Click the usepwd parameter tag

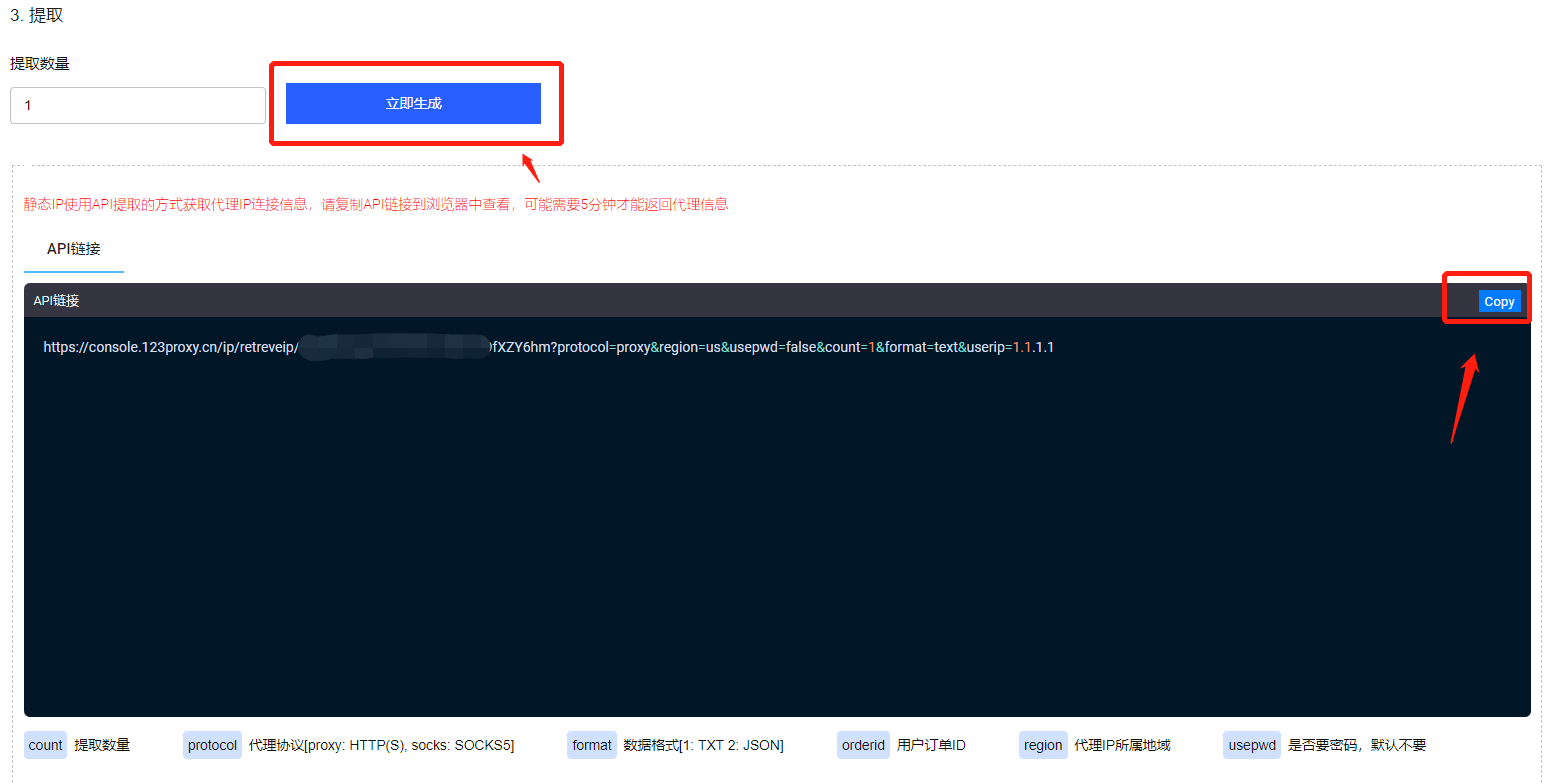point(1251,745)
